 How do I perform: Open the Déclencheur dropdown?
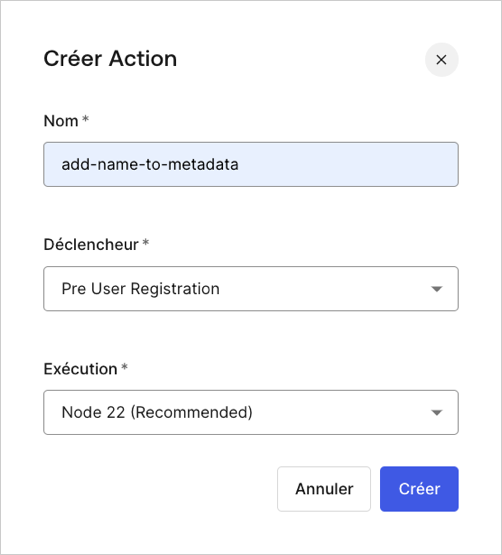point(251,288)
